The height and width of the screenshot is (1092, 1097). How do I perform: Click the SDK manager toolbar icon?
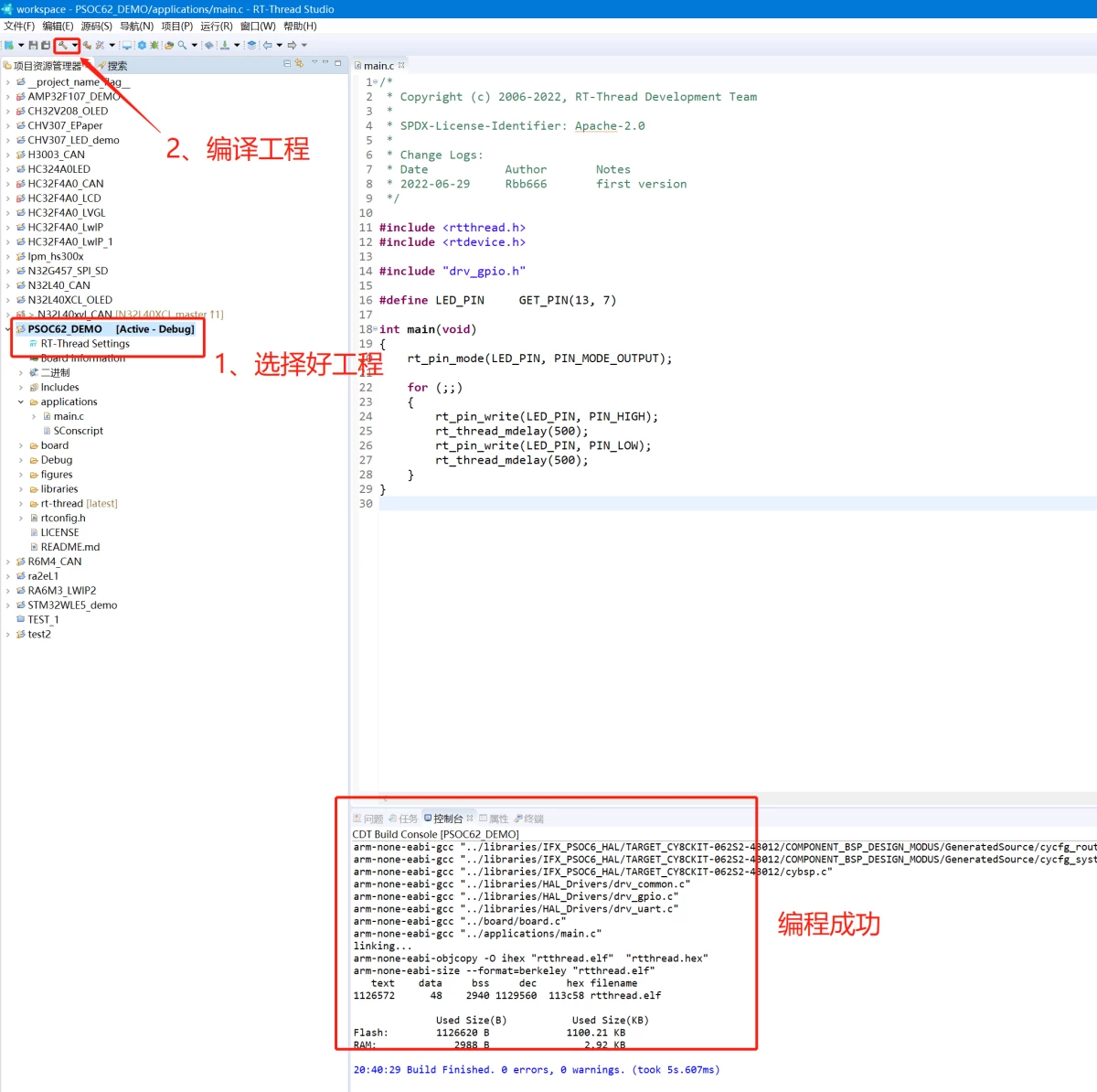click(209, 45)
